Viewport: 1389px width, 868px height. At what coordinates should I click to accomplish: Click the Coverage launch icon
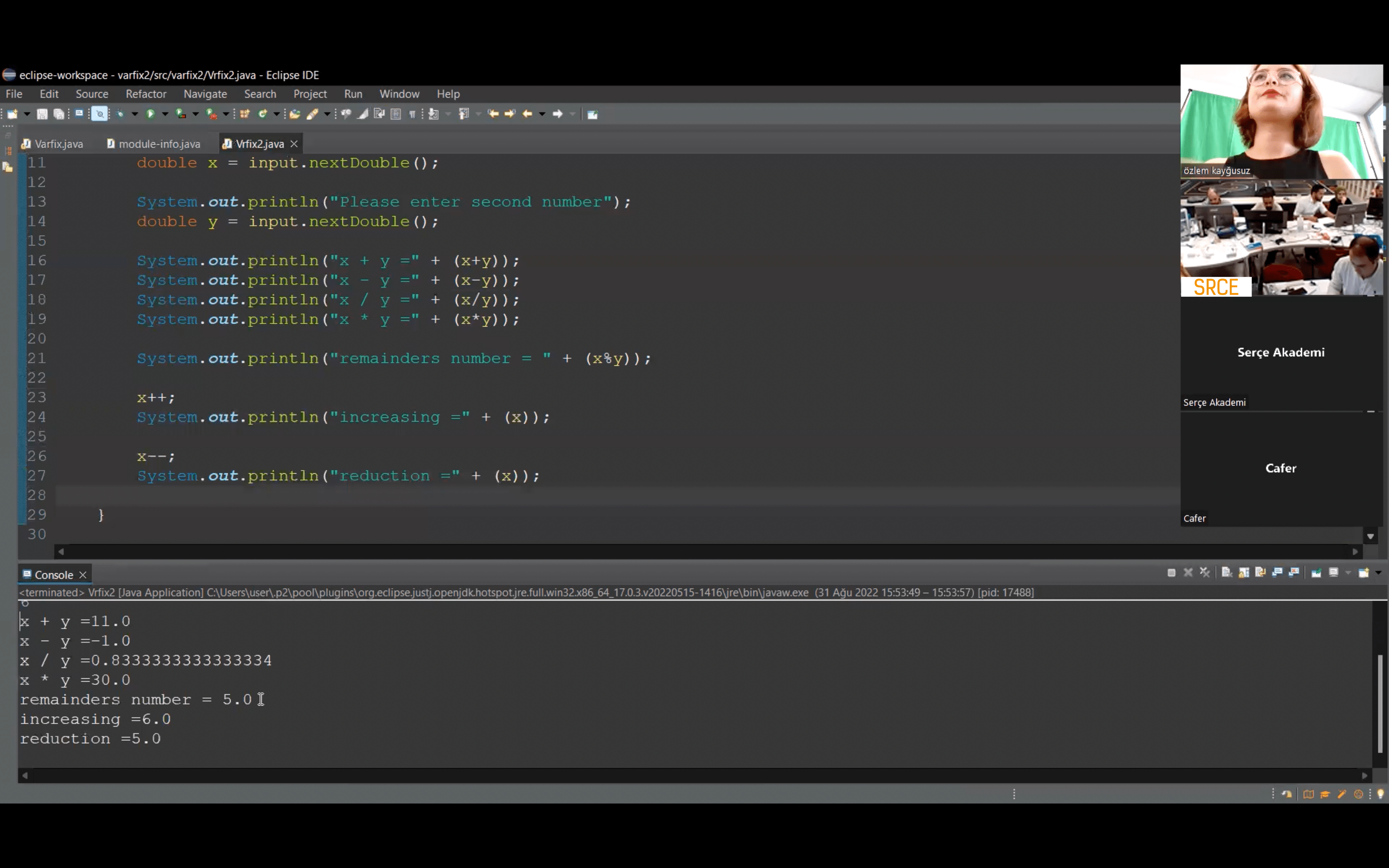(x=181, y=114)
